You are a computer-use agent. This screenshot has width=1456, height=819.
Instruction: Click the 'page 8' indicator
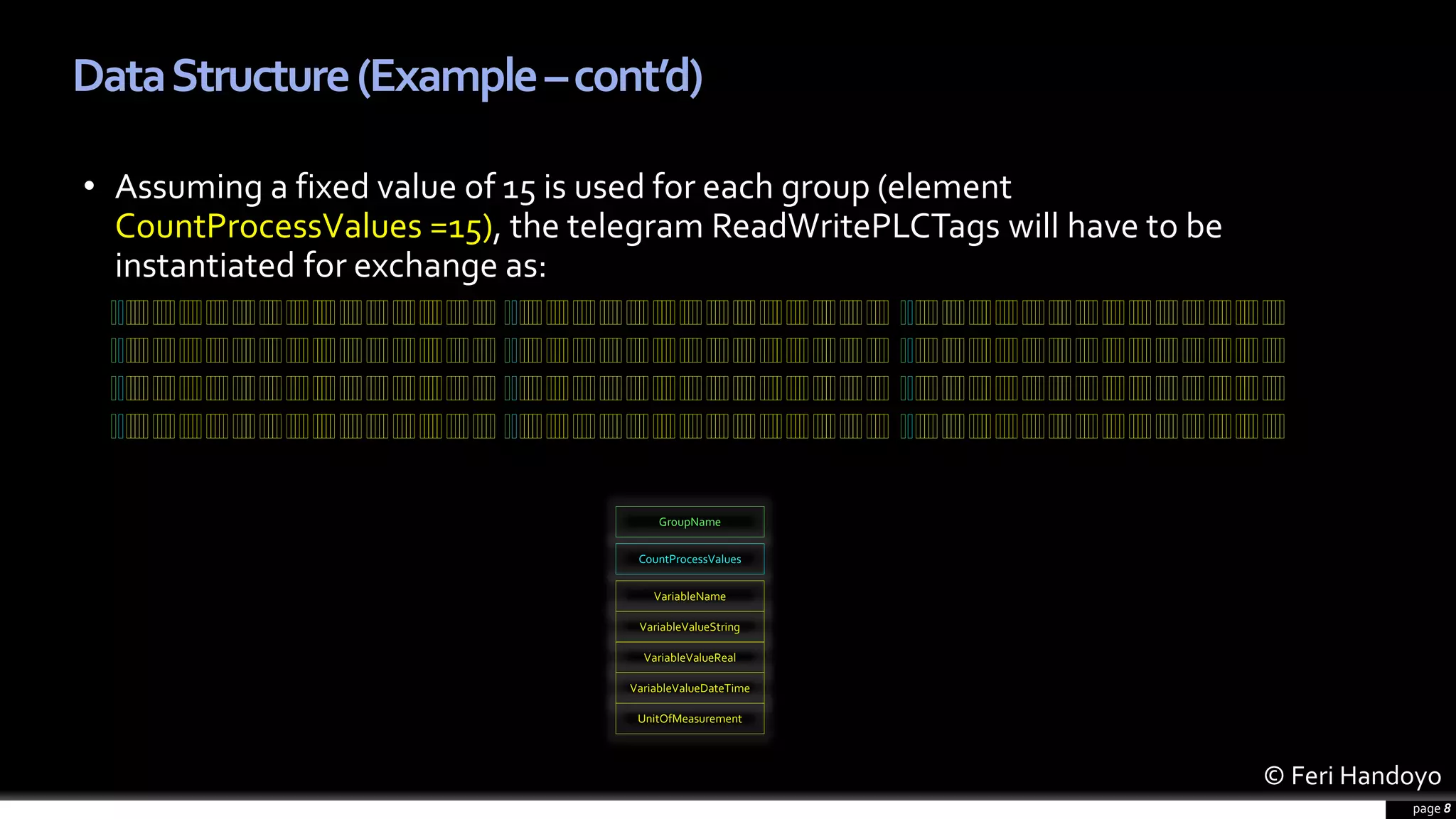click(x=1431, y=808)
